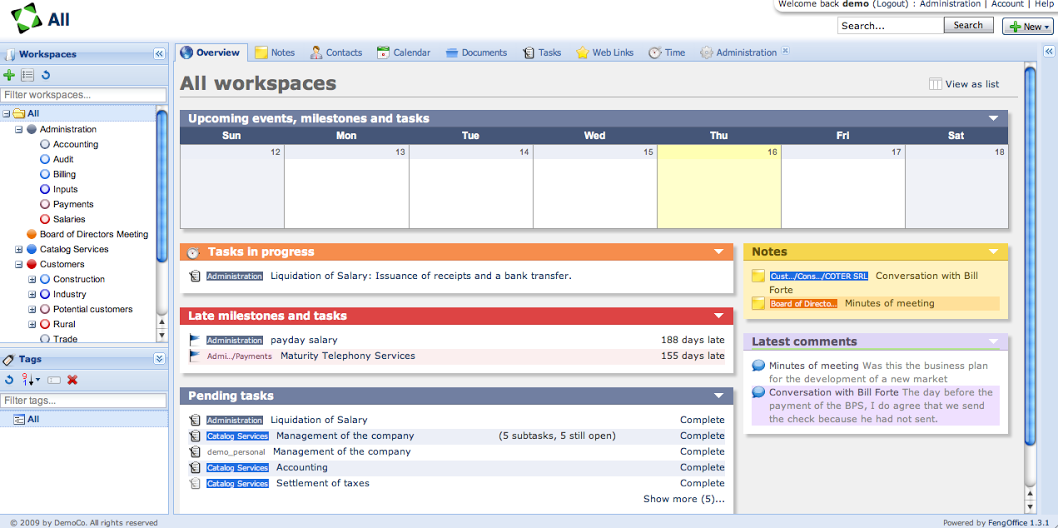Select Board of Directors Meeting workspace

pyautogui.click(x=93, y=234)
